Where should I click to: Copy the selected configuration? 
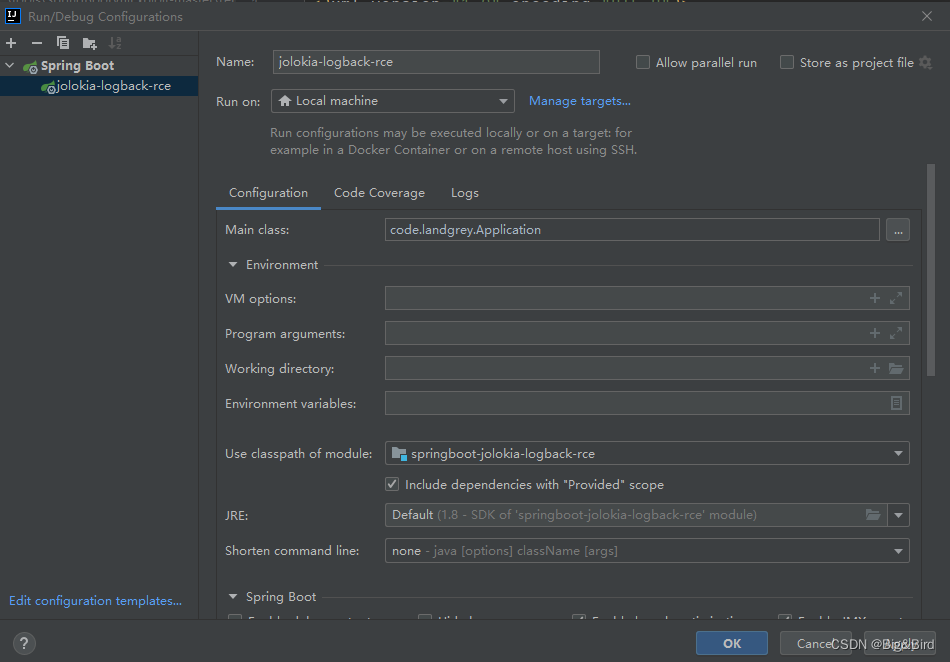tap(63, 43)
